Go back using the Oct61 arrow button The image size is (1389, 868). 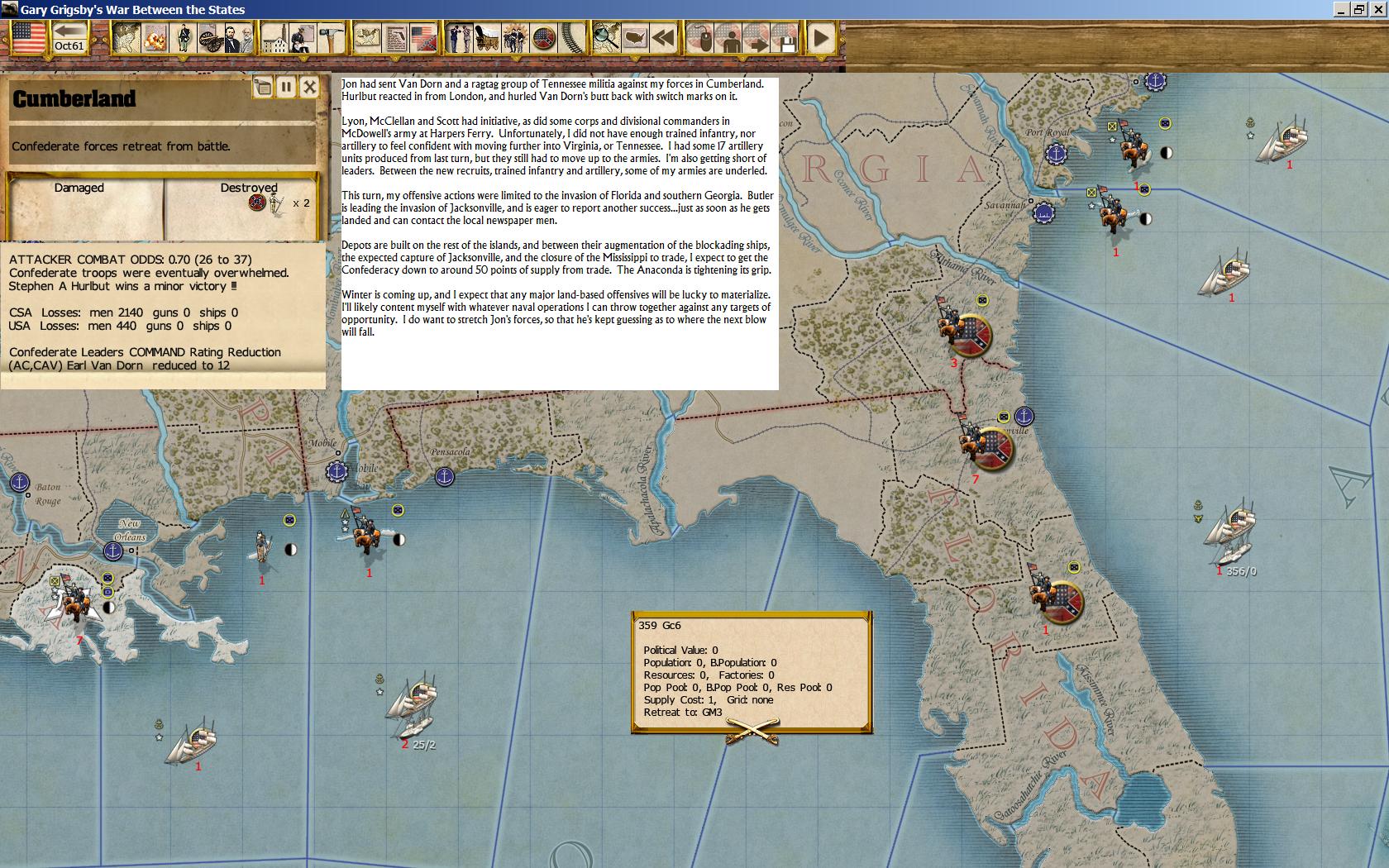70,38
